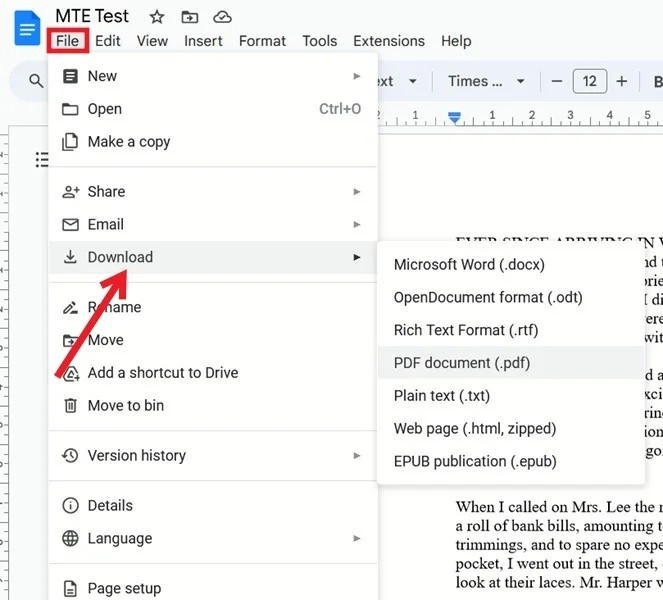Select Move to bin
Image resolution: width=663 pixels, height=600 pixels.
pyautogui.click(x=125, y=405)
